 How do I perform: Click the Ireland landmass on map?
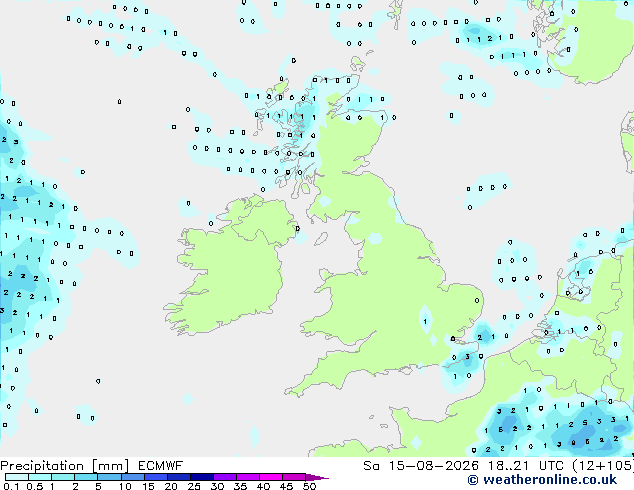230,267
